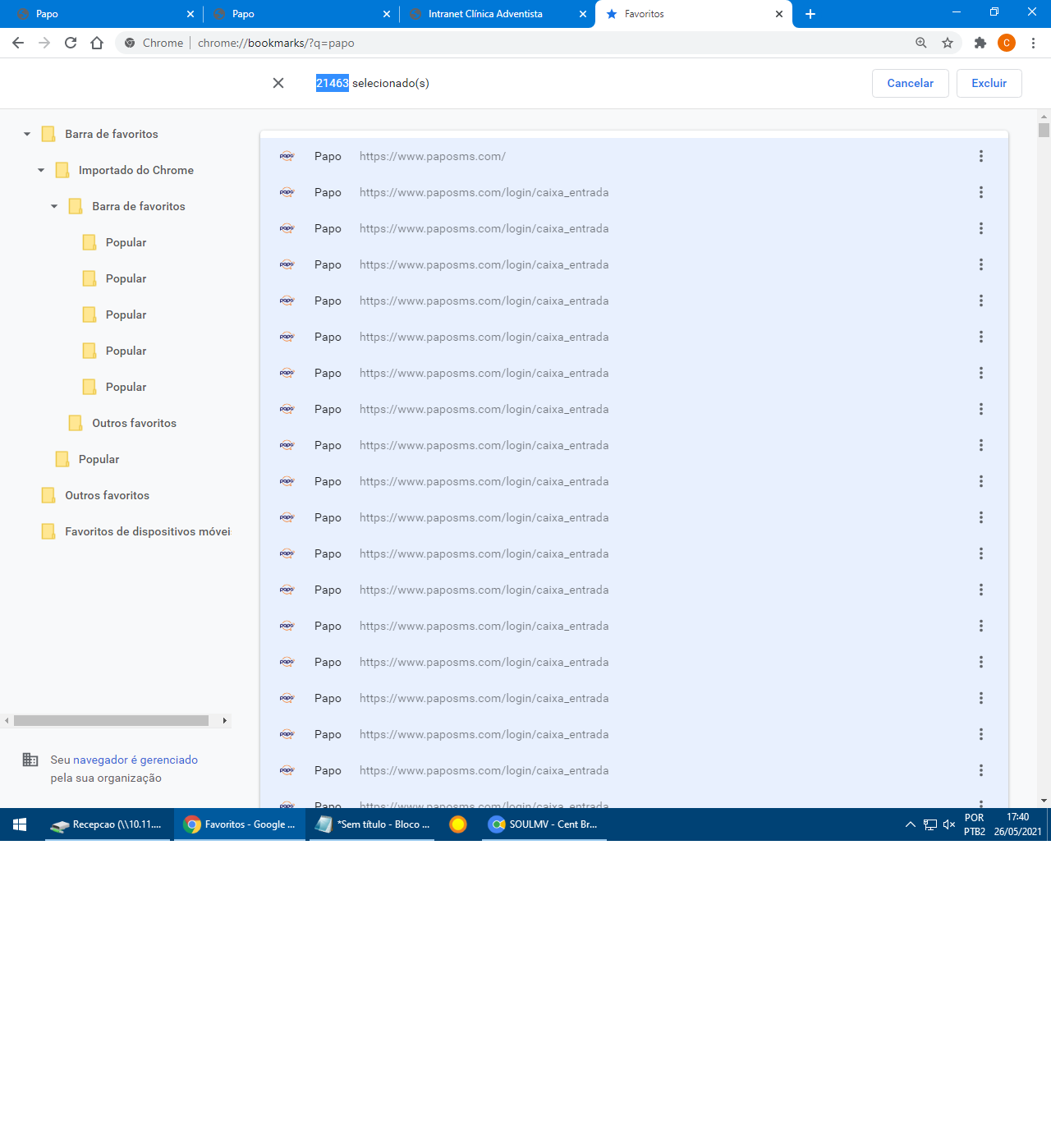Screen dimensions: 1051x1148
Task: Click the bookmark star in address bar
Action: tap(948, 43)
